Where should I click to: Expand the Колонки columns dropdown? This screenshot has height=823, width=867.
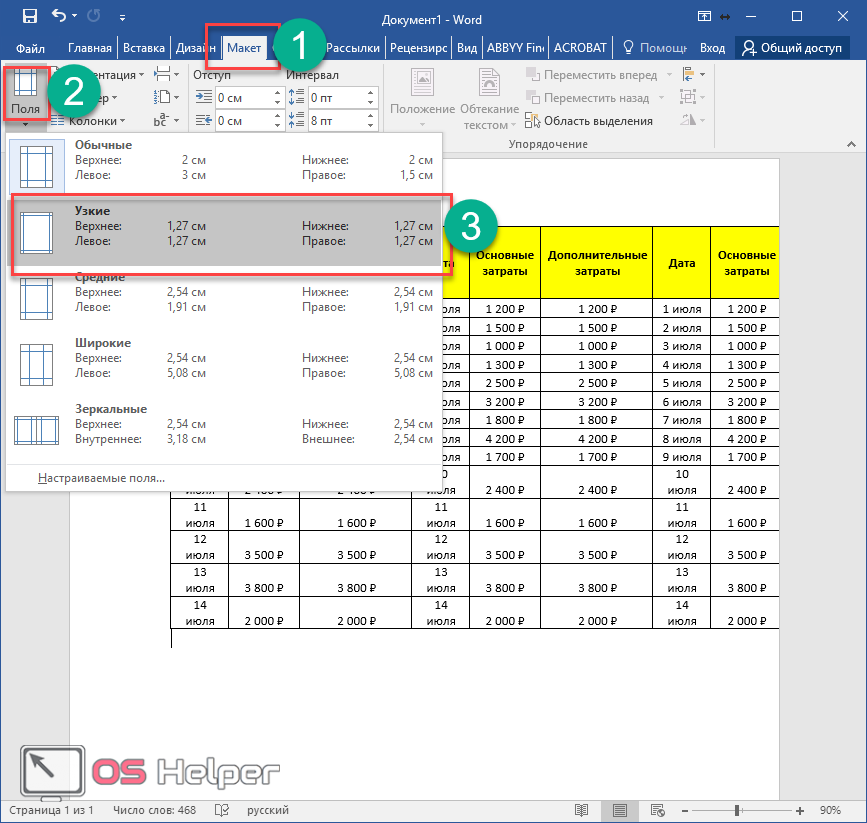pos(97,121)
